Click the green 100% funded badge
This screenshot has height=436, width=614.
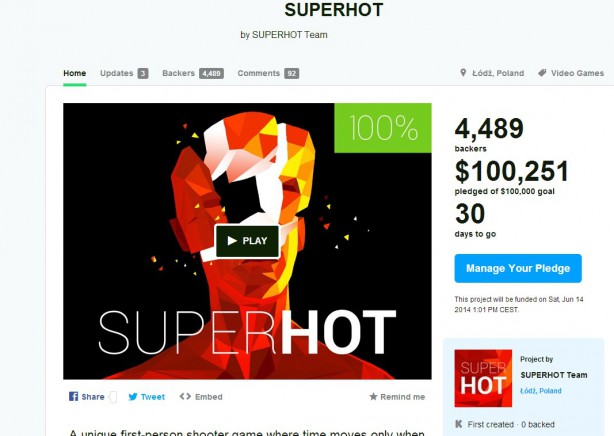coord(383,128)
